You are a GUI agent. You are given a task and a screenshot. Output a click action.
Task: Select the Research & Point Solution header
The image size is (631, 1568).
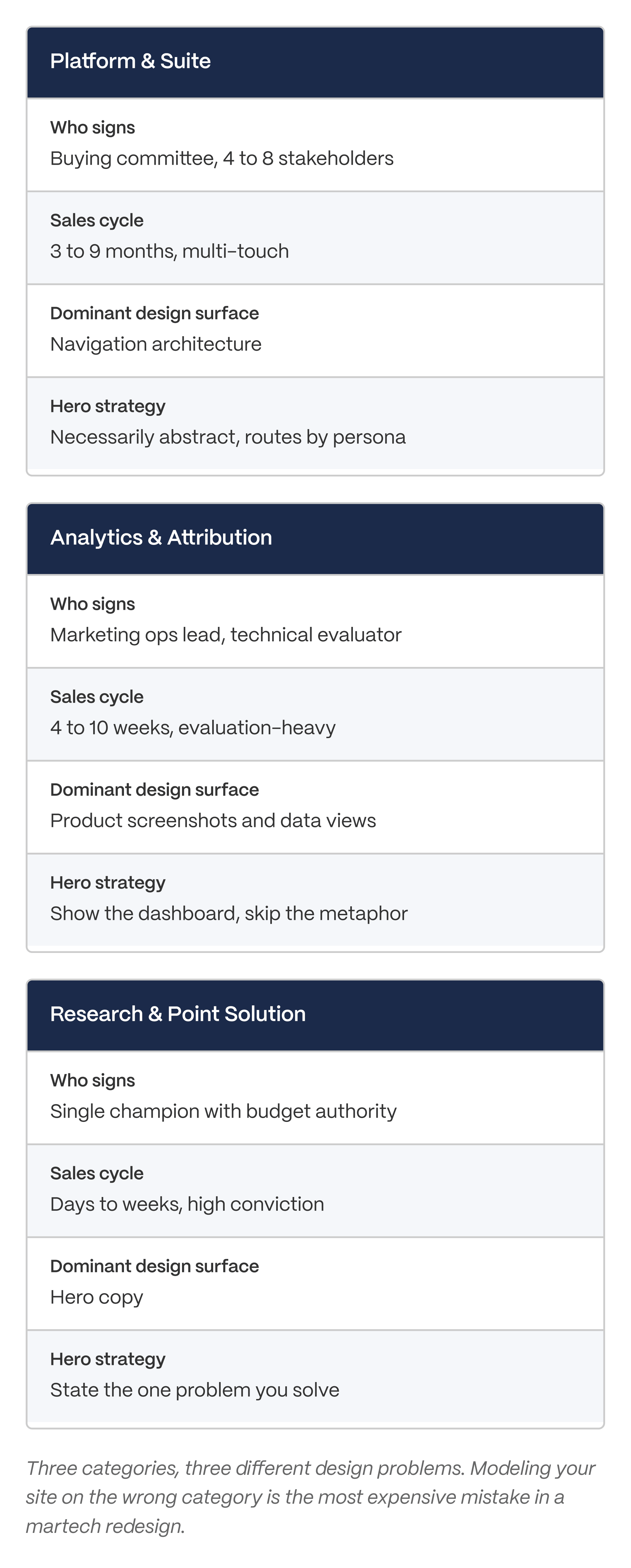[315, 1015]
